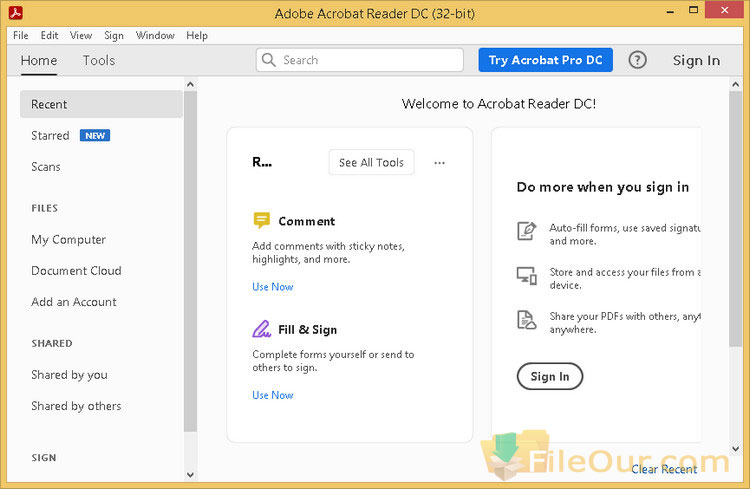Viewport: 750px width, 489px height.
Task: Click the NEW badge beside Starred
Action: click(95, 135)
